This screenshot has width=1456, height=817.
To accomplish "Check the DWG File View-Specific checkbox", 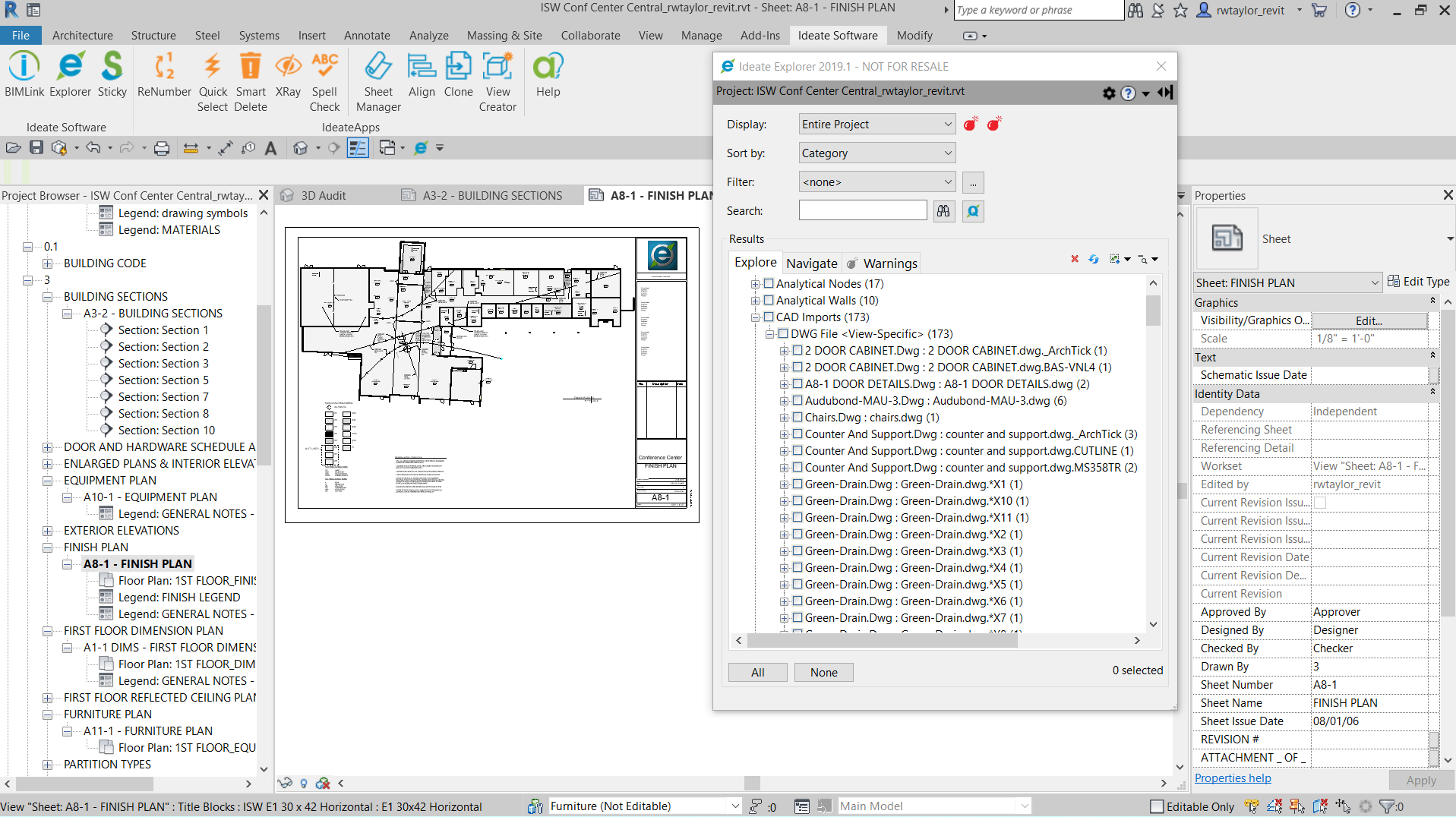I will (x=783, y=333).
